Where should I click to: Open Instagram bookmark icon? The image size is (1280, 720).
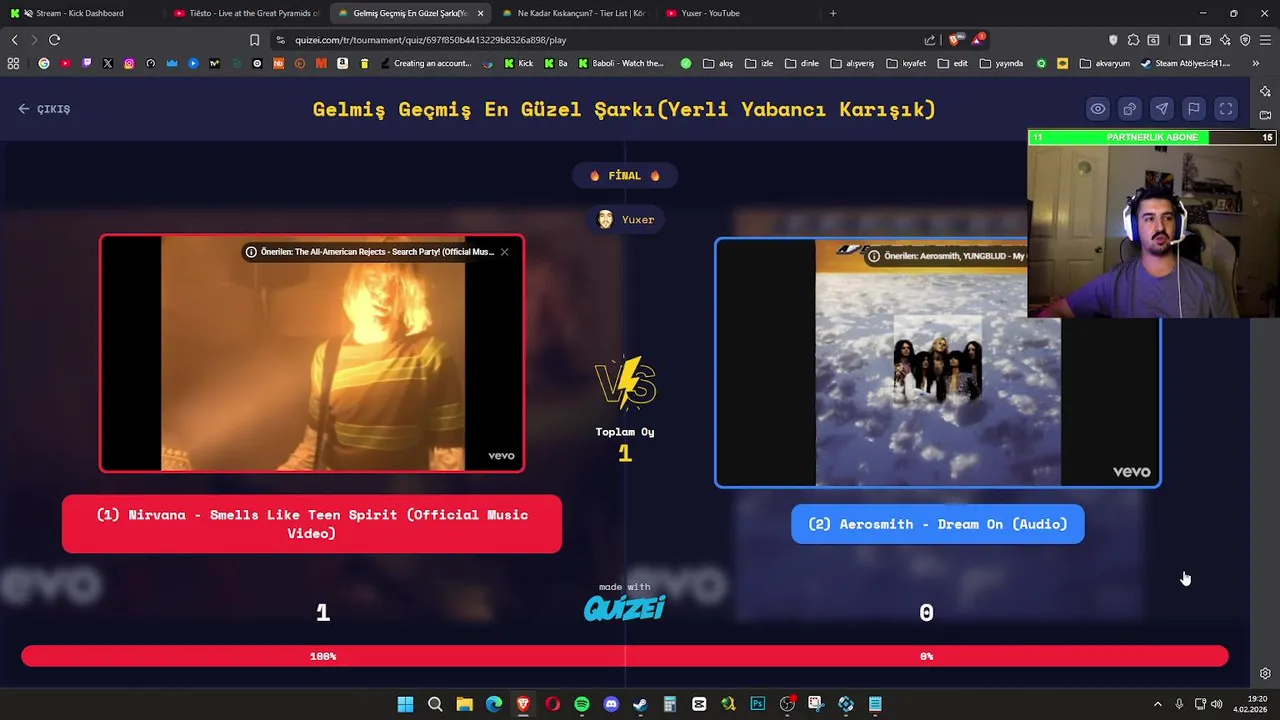[129, 63]
